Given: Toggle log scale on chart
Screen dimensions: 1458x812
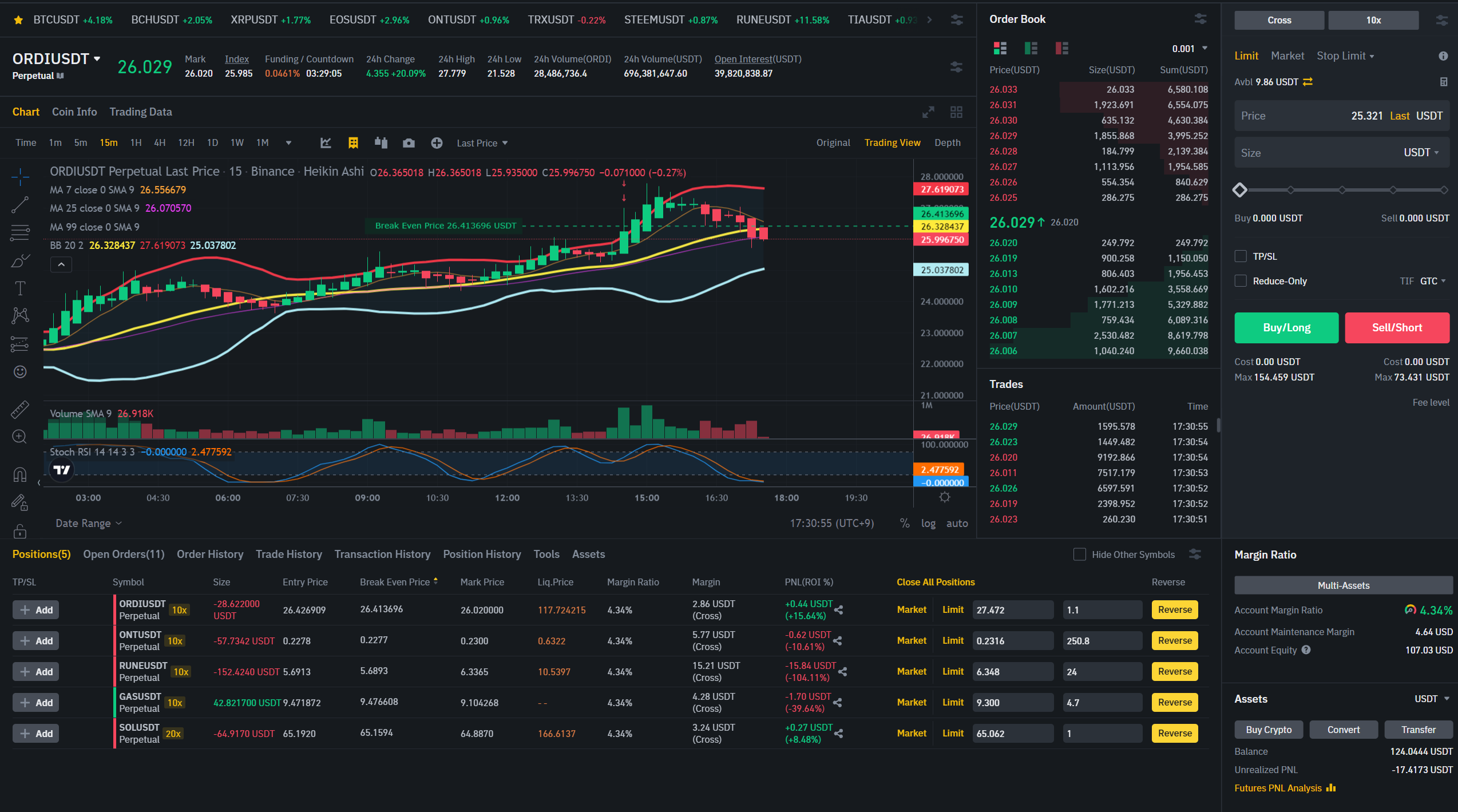Looking at the screenshot, I should click(x=928, y=523).
